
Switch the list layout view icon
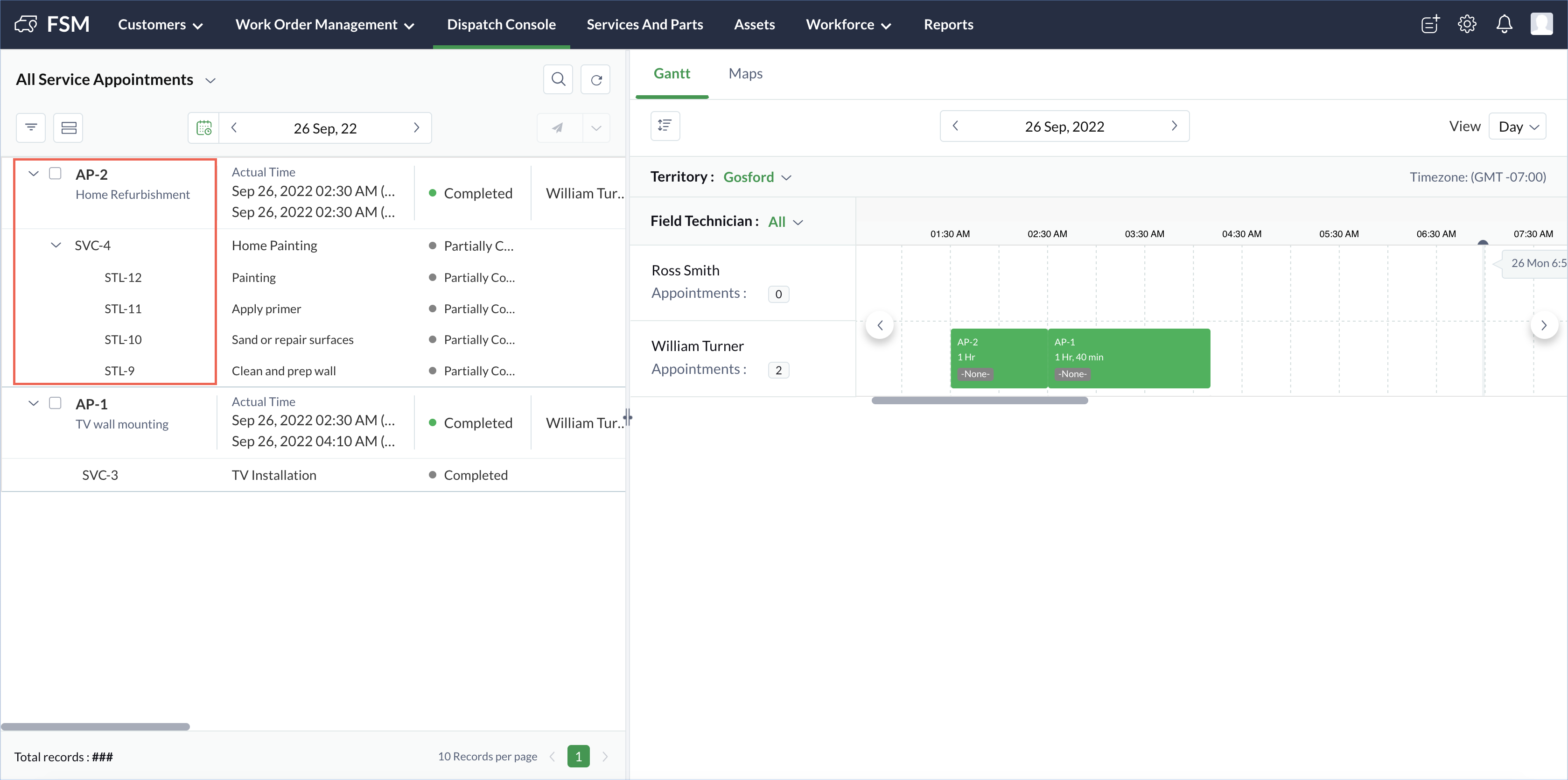coord(68,127)
